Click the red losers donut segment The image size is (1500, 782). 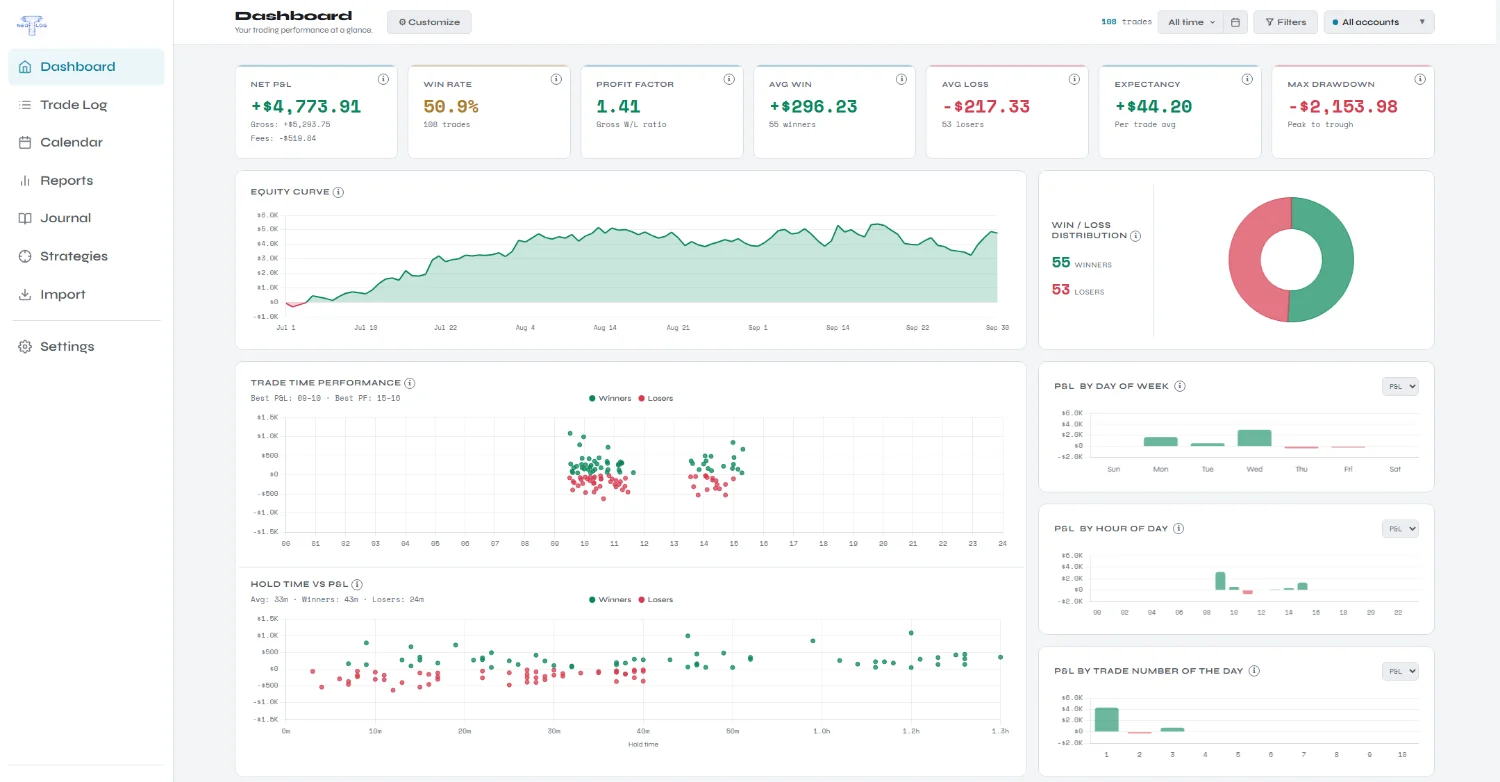[1245, 260]
